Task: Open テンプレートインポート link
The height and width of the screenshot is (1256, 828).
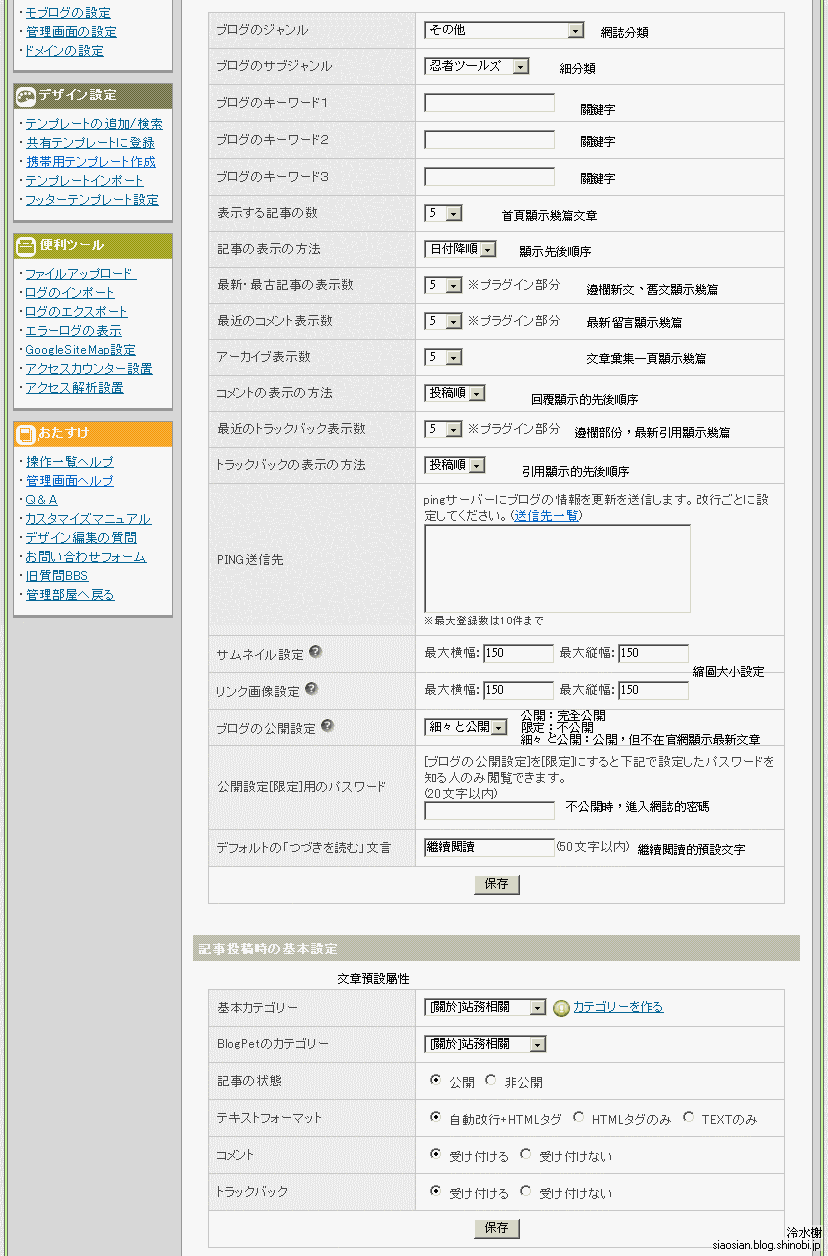Action: [x=84, y=181]
